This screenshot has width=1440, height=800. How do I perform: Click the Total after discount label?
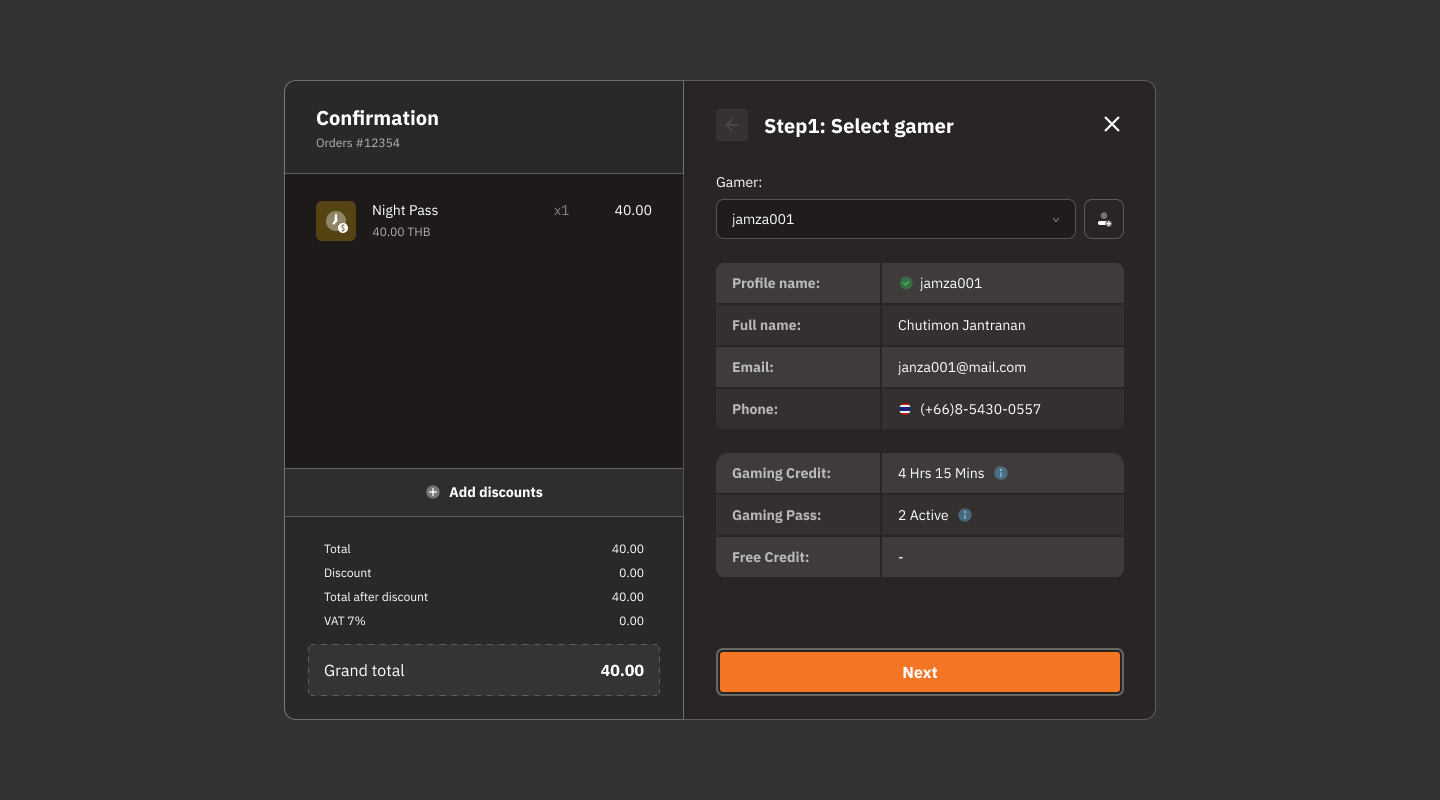tap(376, 597)
